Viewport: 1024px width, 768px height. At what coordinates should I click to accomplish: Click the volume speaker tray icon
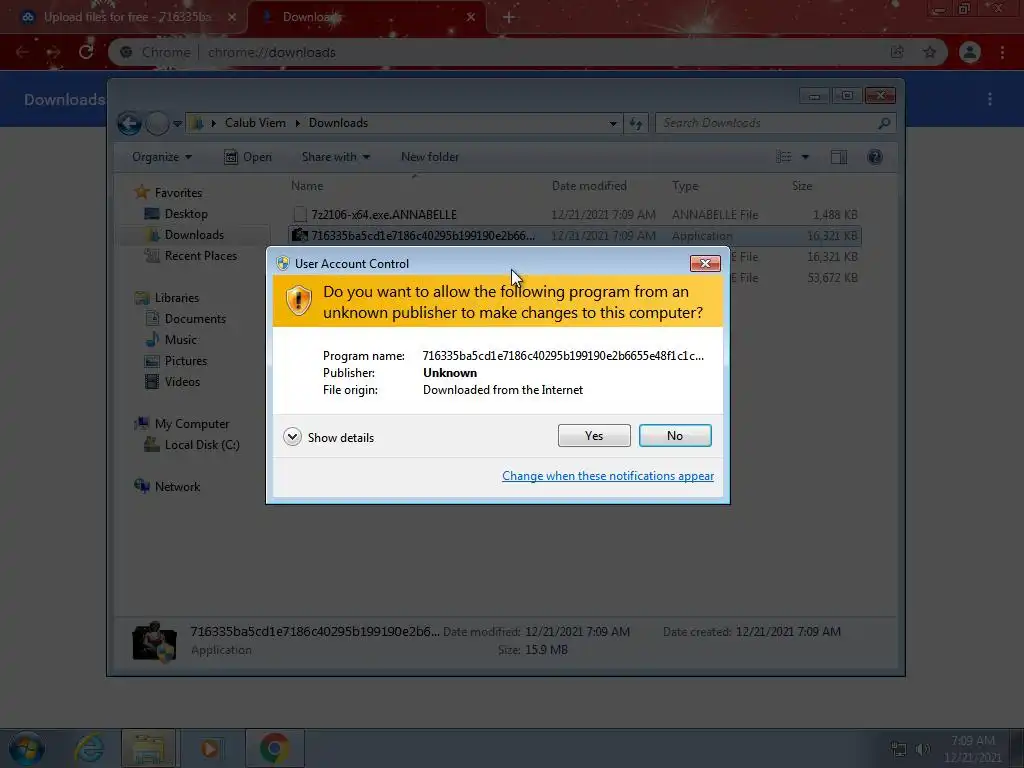click(x=922, y=749)
